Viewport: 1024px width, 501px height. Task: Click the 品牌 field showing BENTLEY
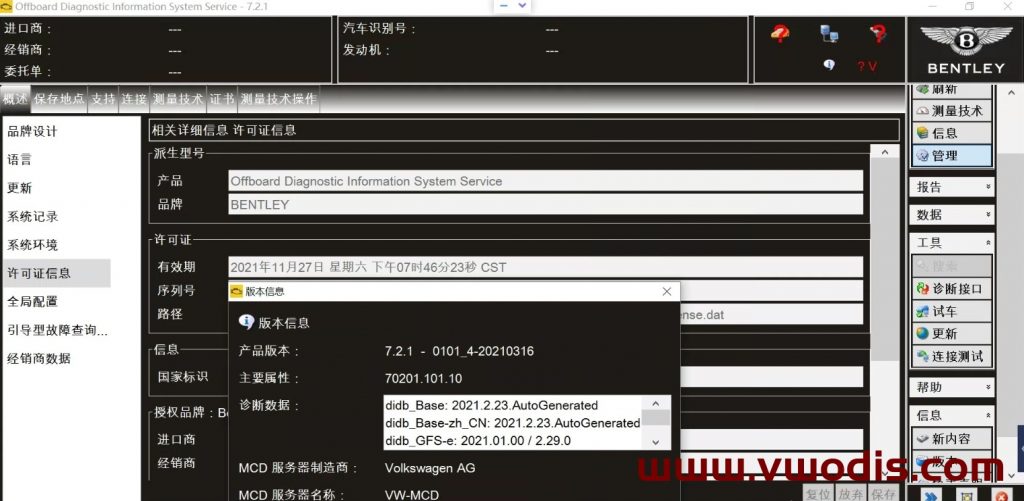(x=545, y=204)
